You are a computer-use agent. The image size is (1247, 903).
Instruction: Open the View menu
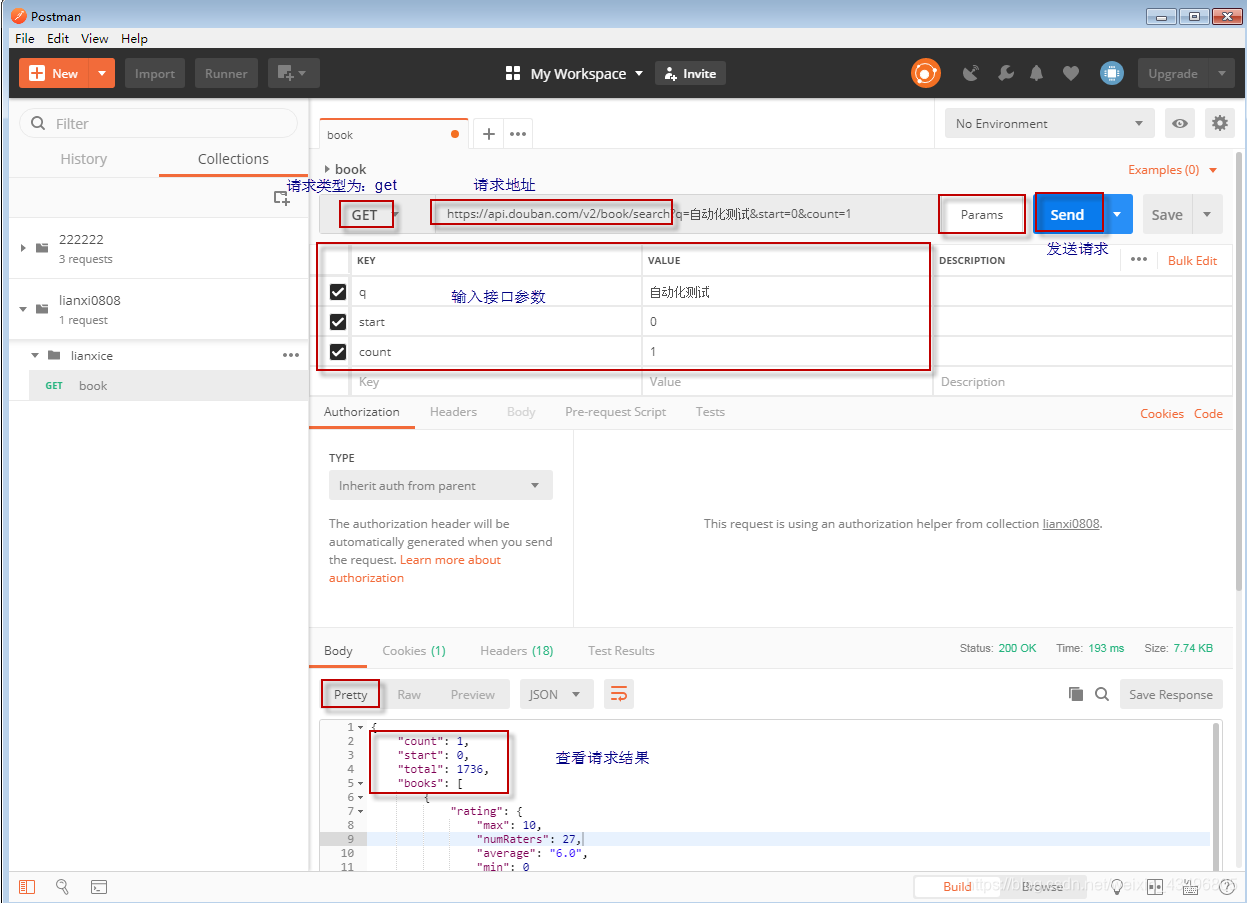(x=95, y=38)
